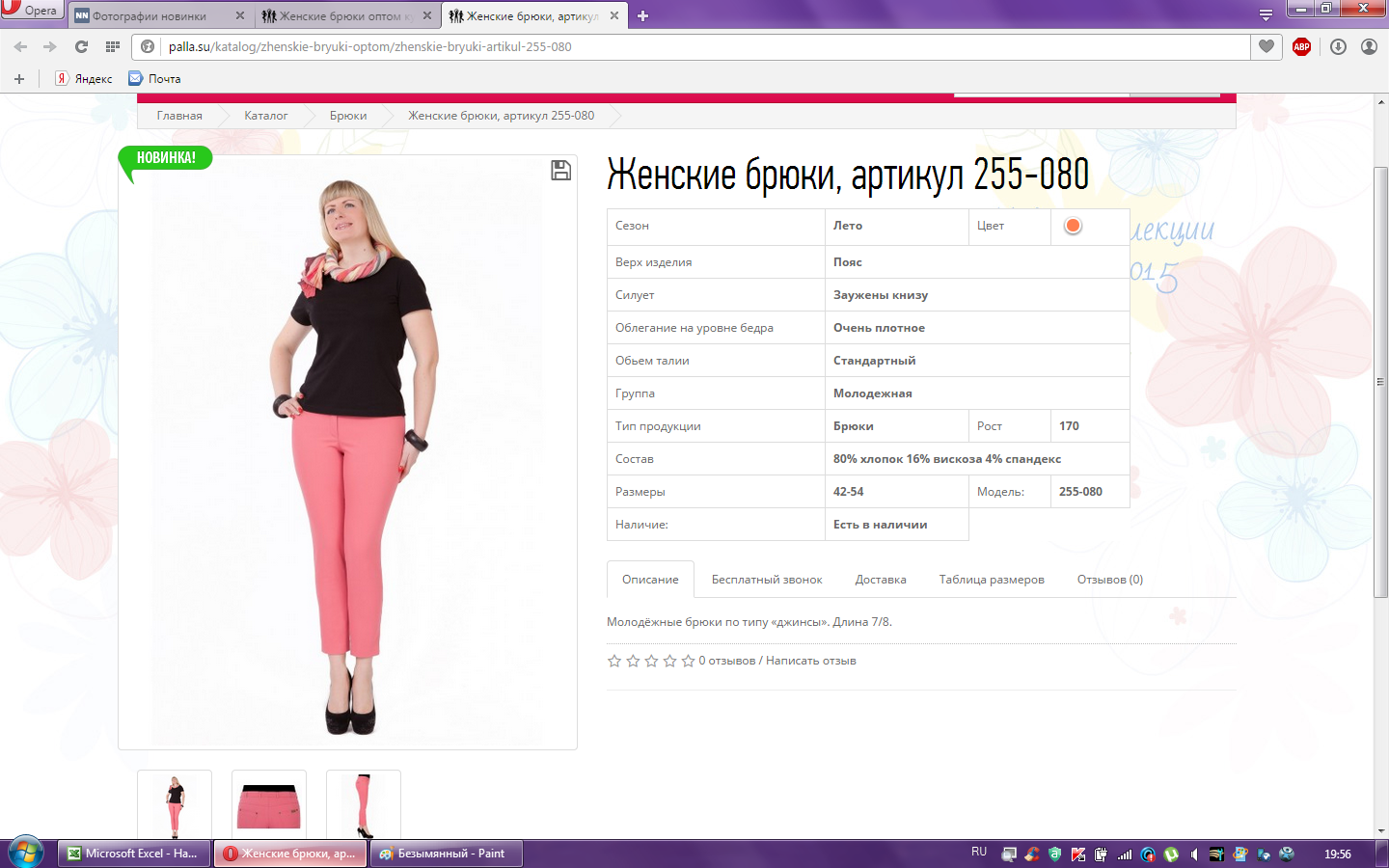Screen dimensions: 1389x868
Task: Open the user profile icon
Action: tap(1369, 46)
